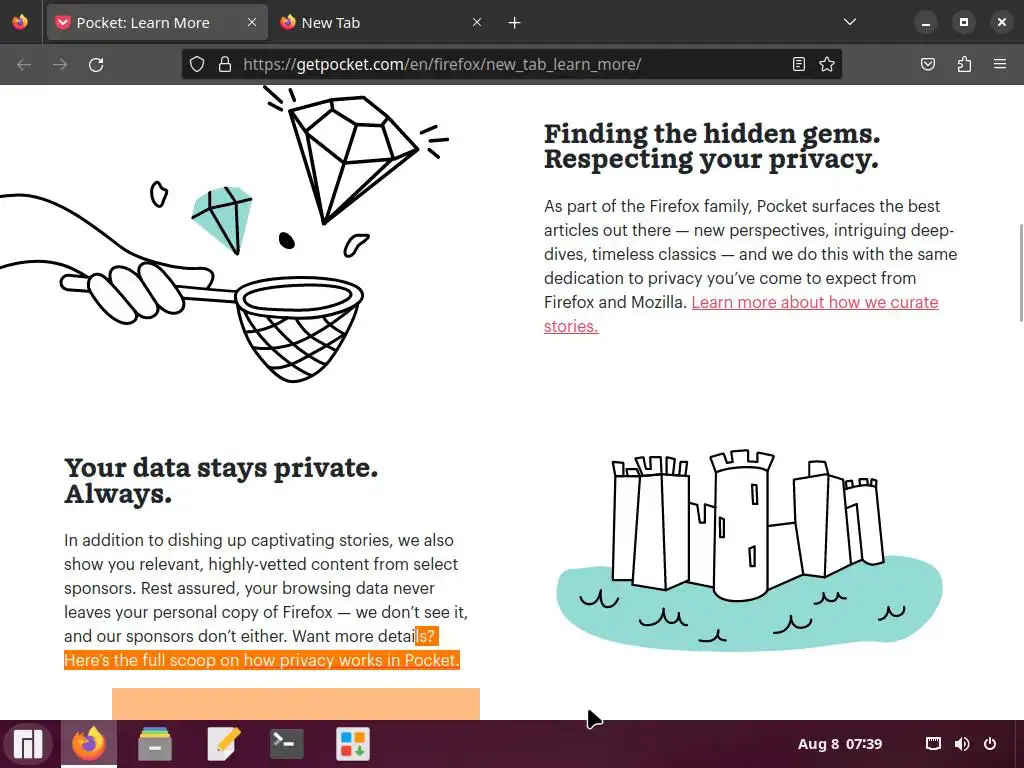
Task: Open the Manjaro start menu in taskbar
Action: tap(28, 744)
